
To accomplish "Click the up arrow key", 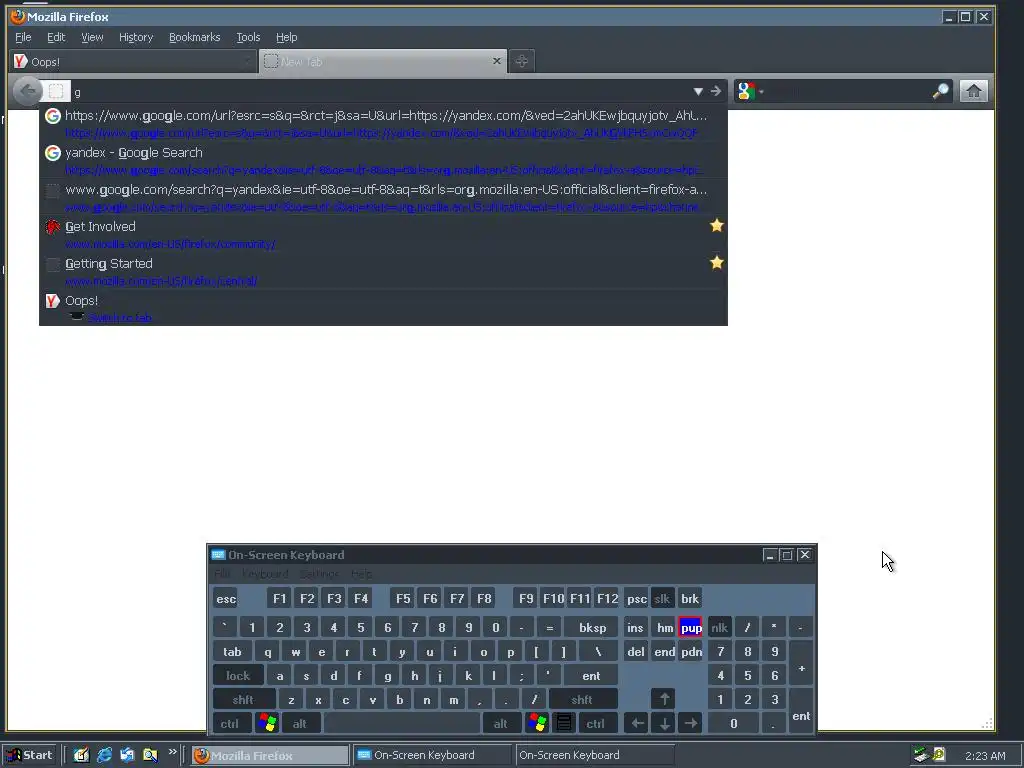I will 664,699.
